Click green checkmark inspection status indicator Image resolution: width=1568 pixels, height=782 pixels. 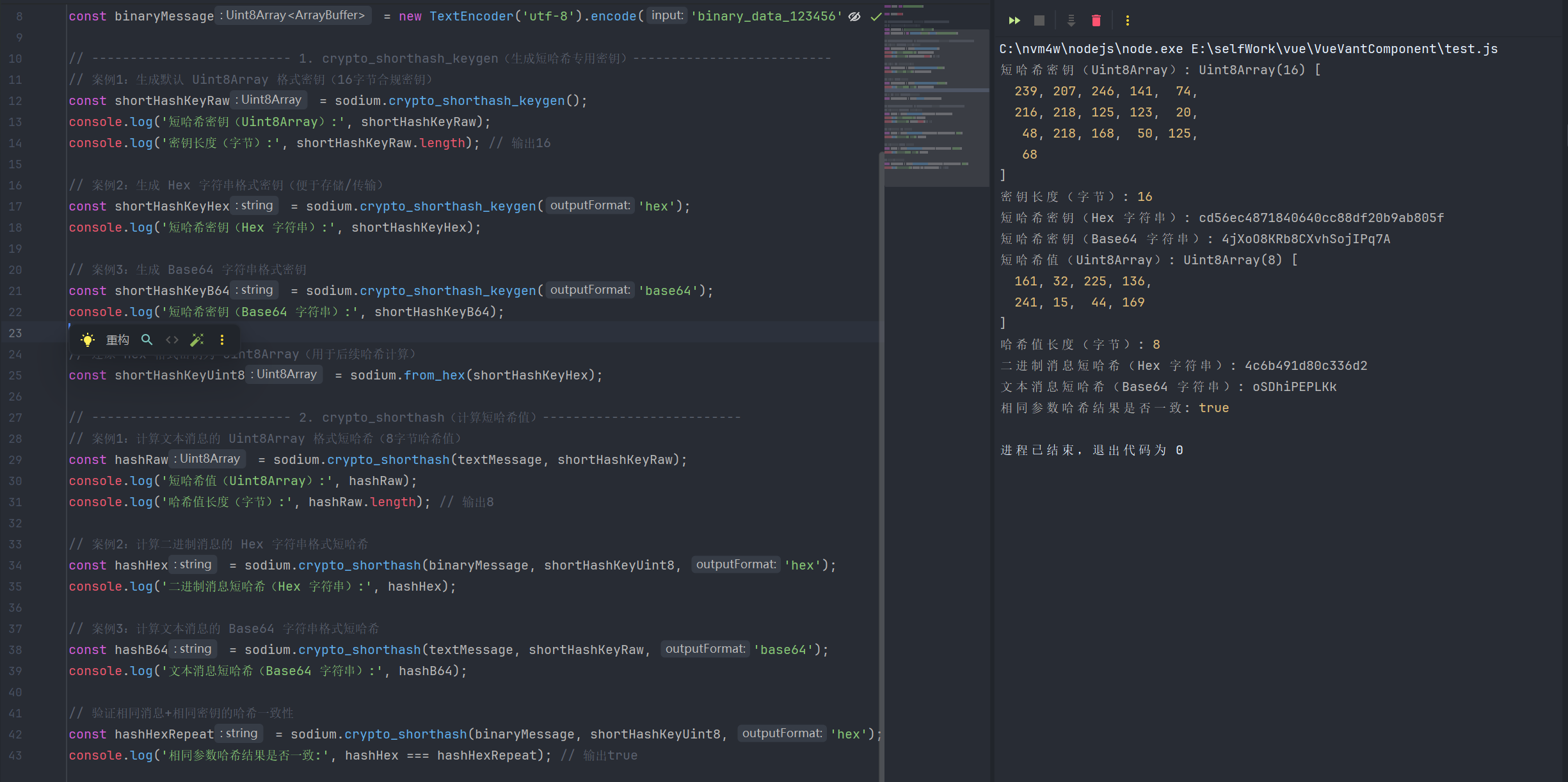pos(876,17)
